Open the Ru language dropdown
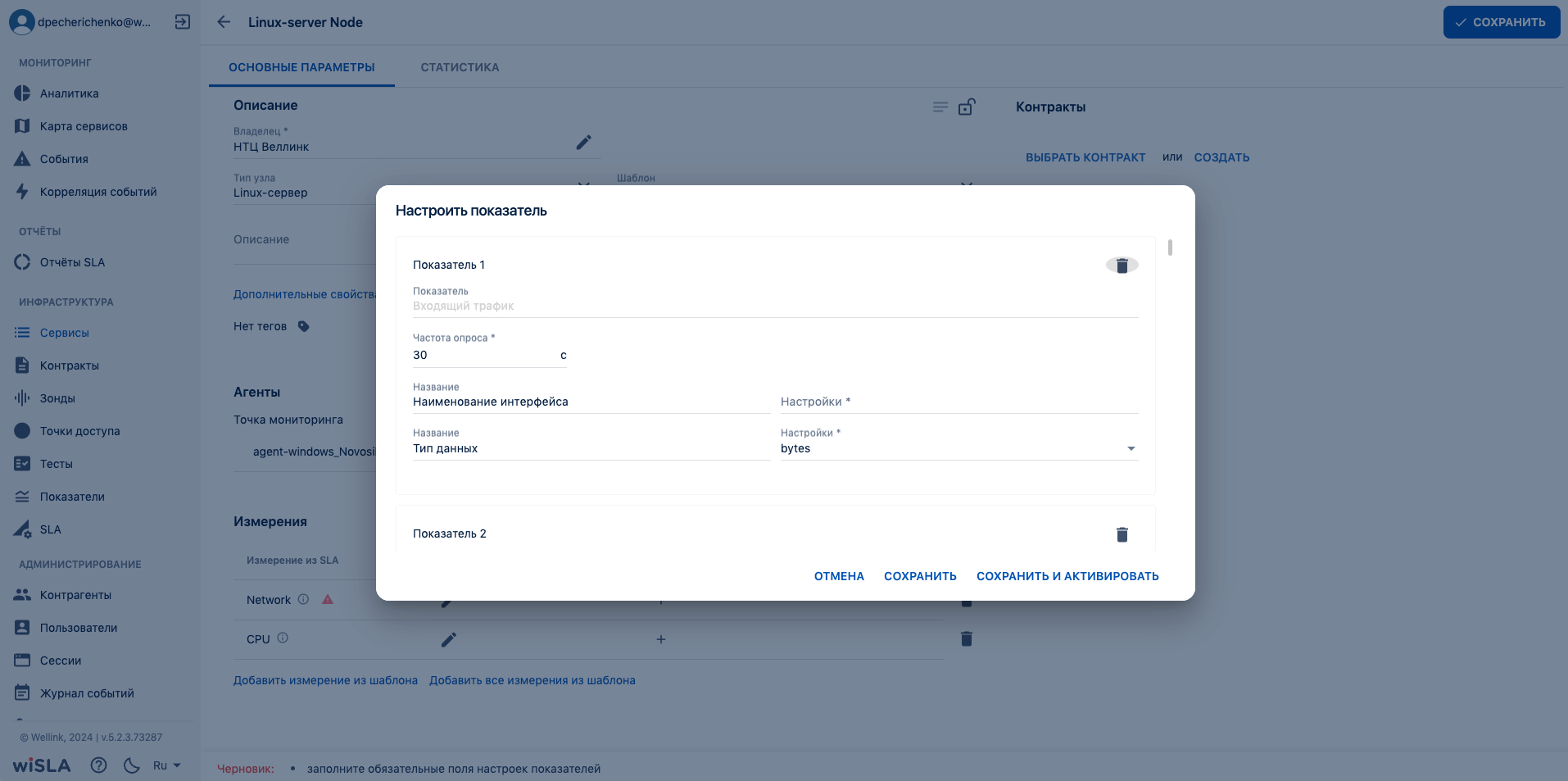1568x781 pixels. coord(166,765)
